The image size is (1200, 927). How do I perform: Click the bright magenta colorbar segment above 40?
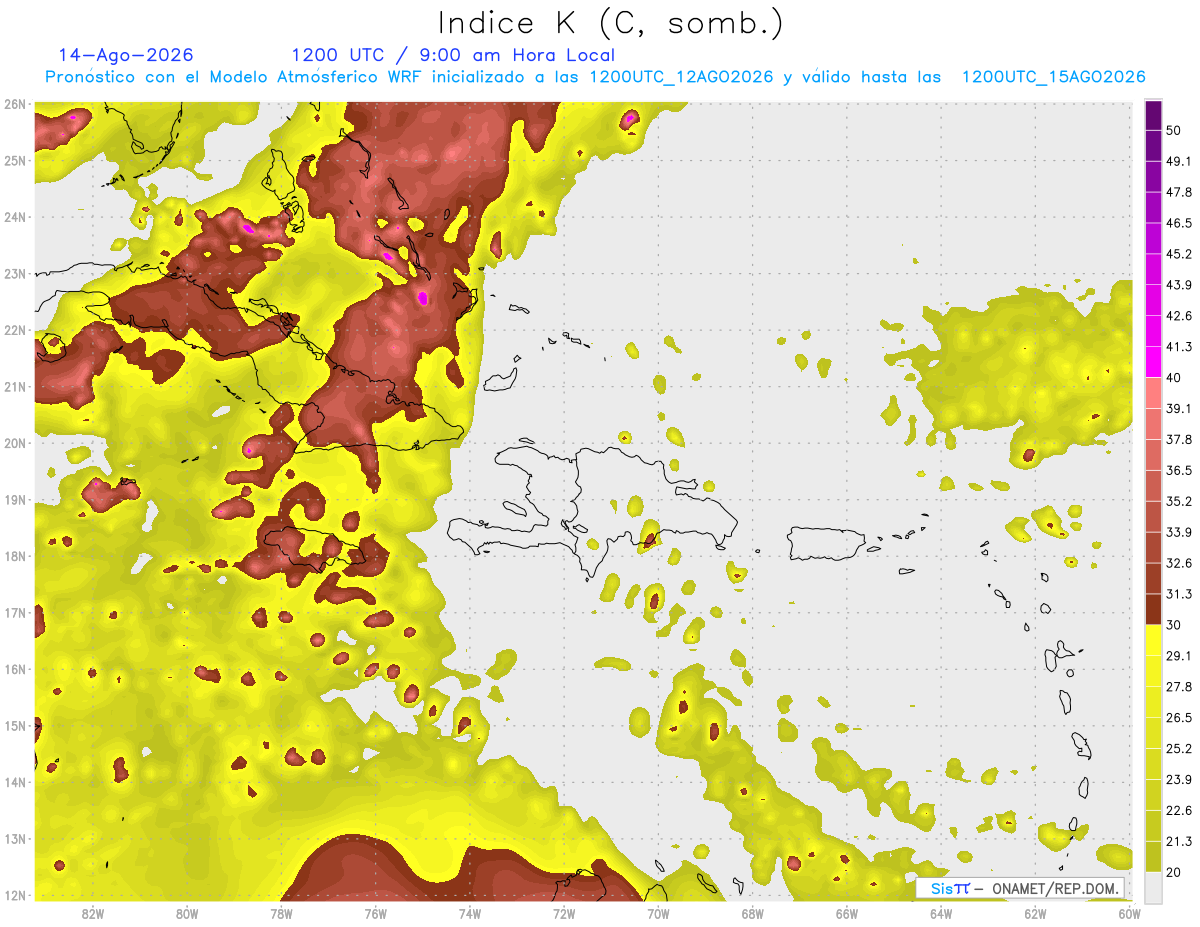[1154, 363]
